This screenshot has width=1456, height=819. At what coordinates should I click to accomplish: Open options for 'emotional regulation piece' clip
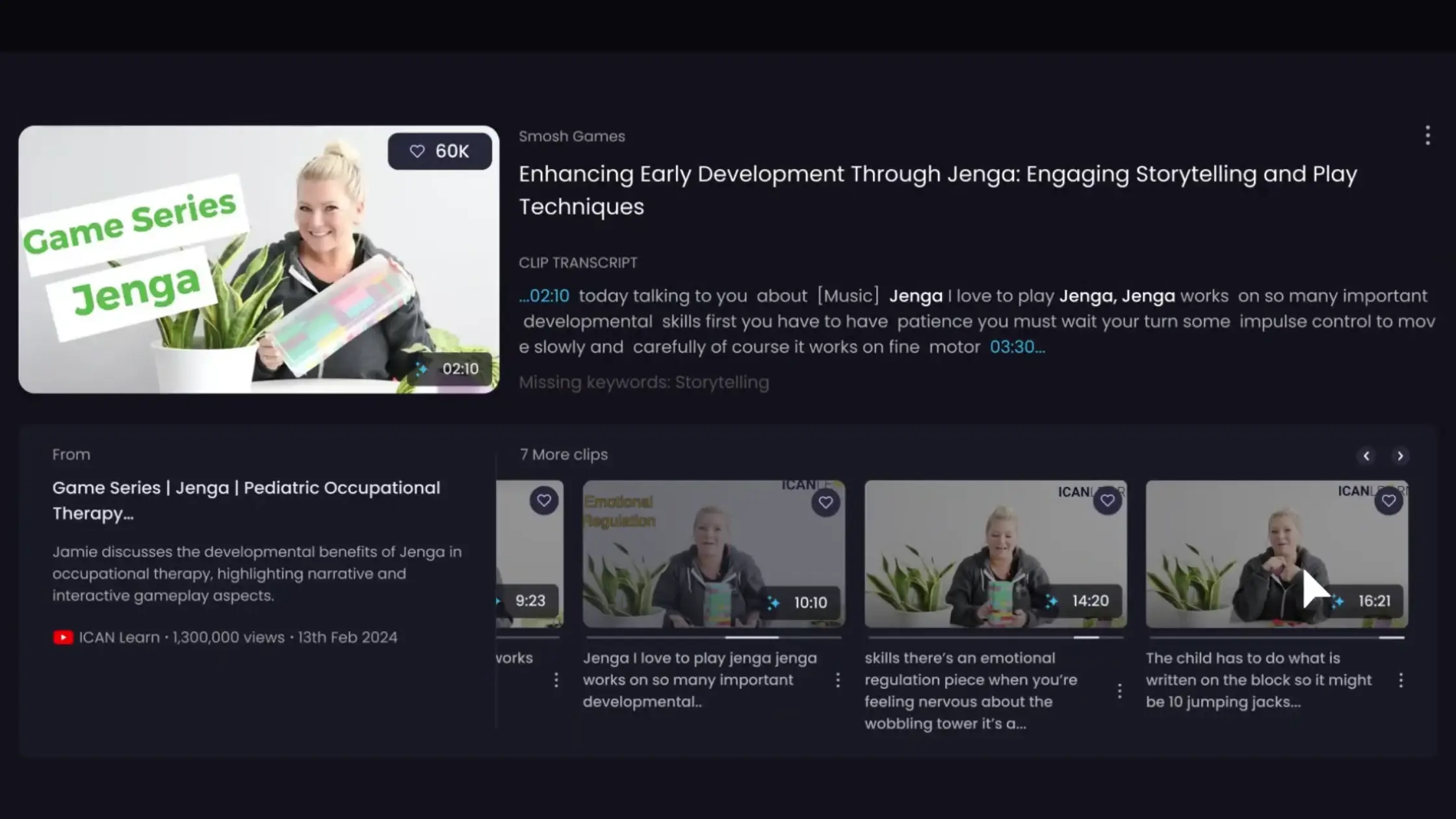coord(1119,691)
